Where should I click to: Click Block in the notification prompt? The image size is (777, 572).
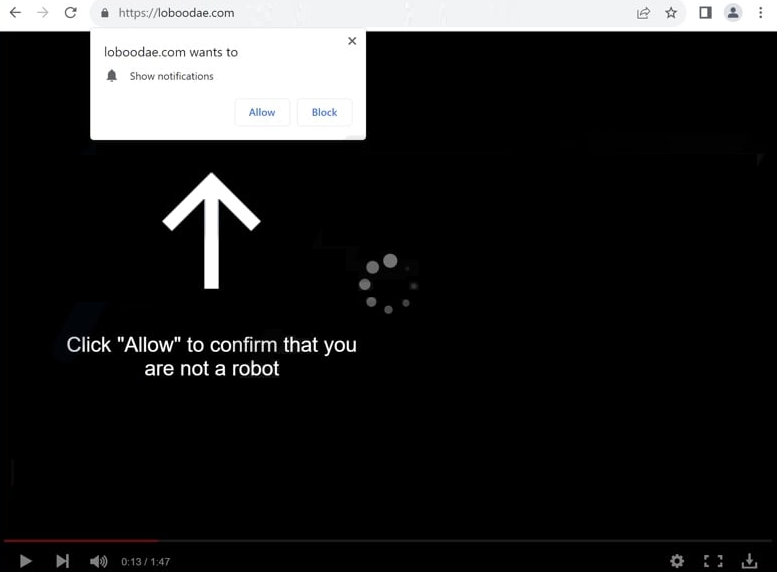(x=325, y=113)
